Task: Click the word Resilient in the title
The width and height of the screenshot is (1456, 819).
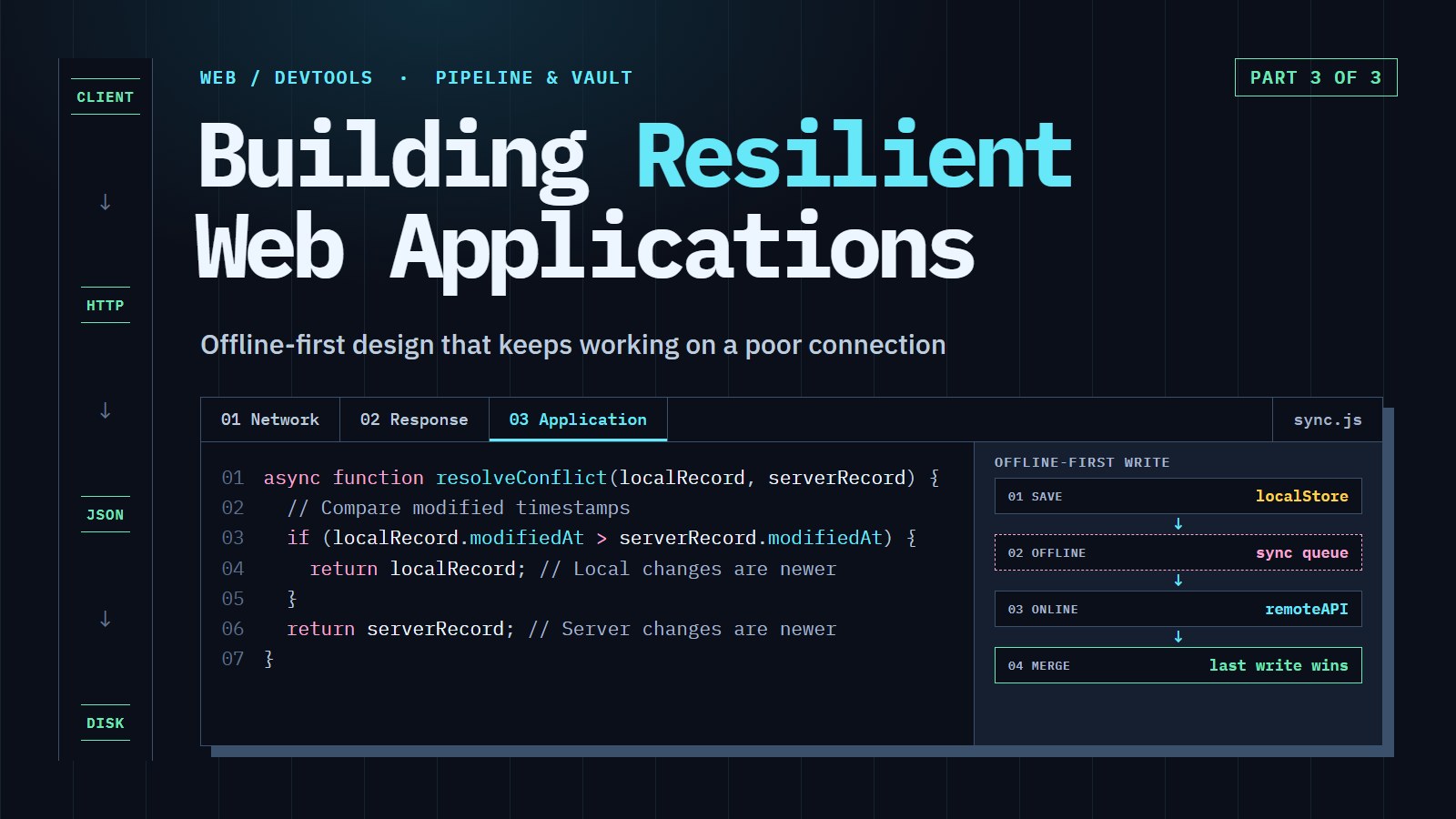Action: 854,155
